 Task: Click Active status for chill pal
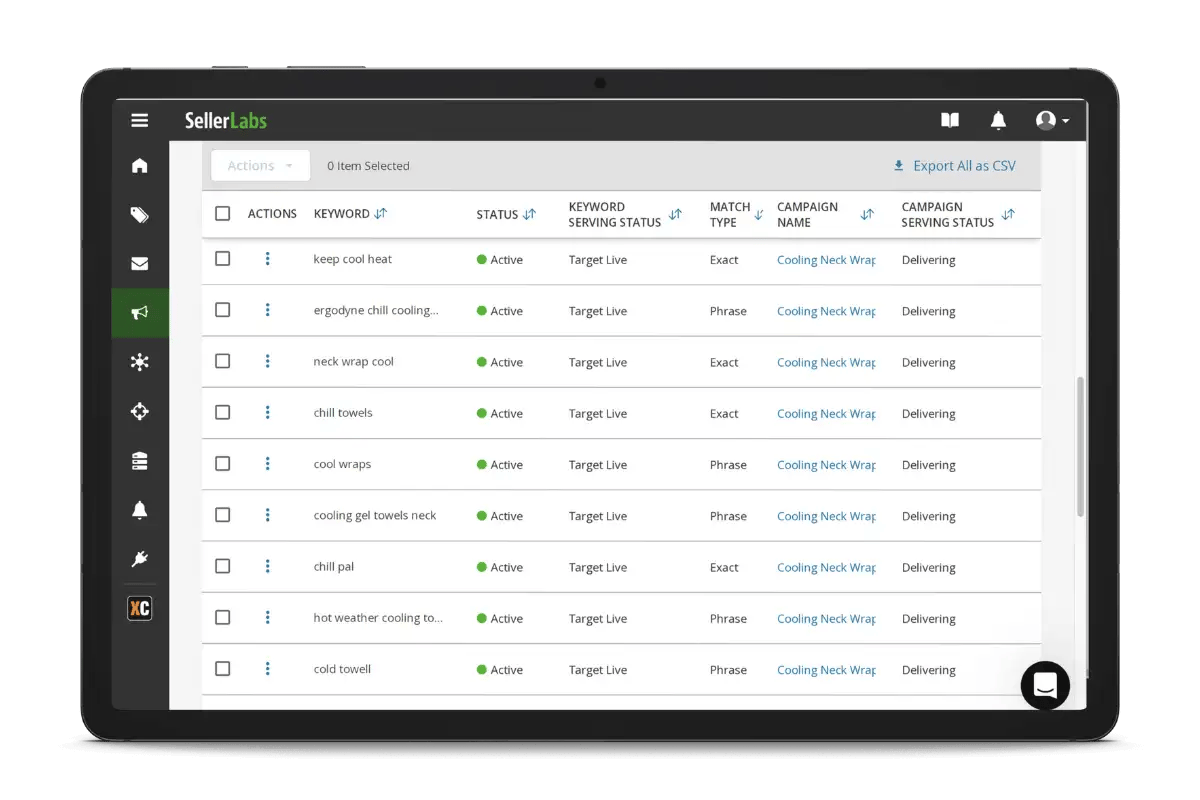pyautogui.click(x=500, y=567)
